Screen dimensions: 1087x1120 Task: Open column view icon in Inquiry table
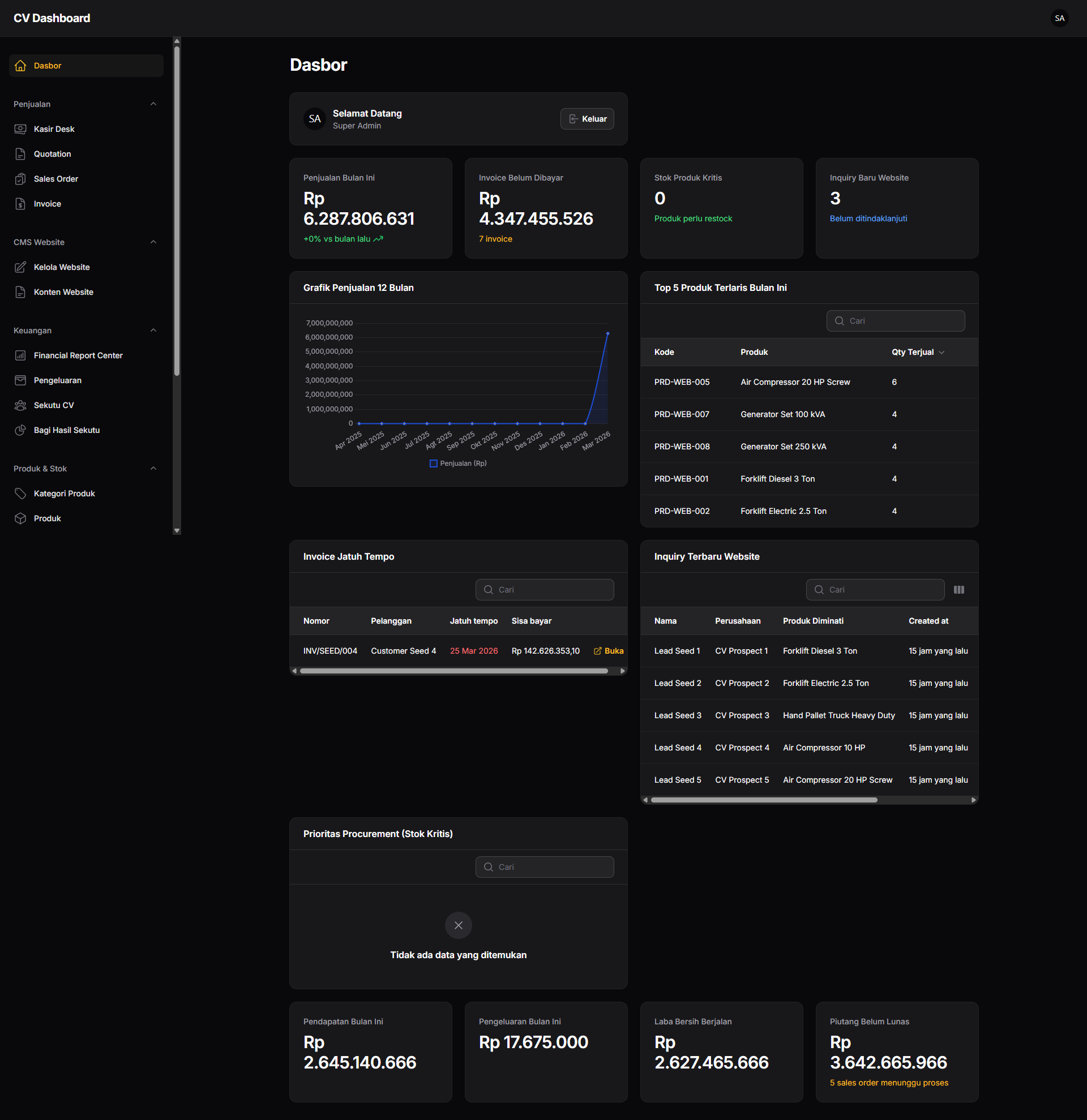click(958, 590)
